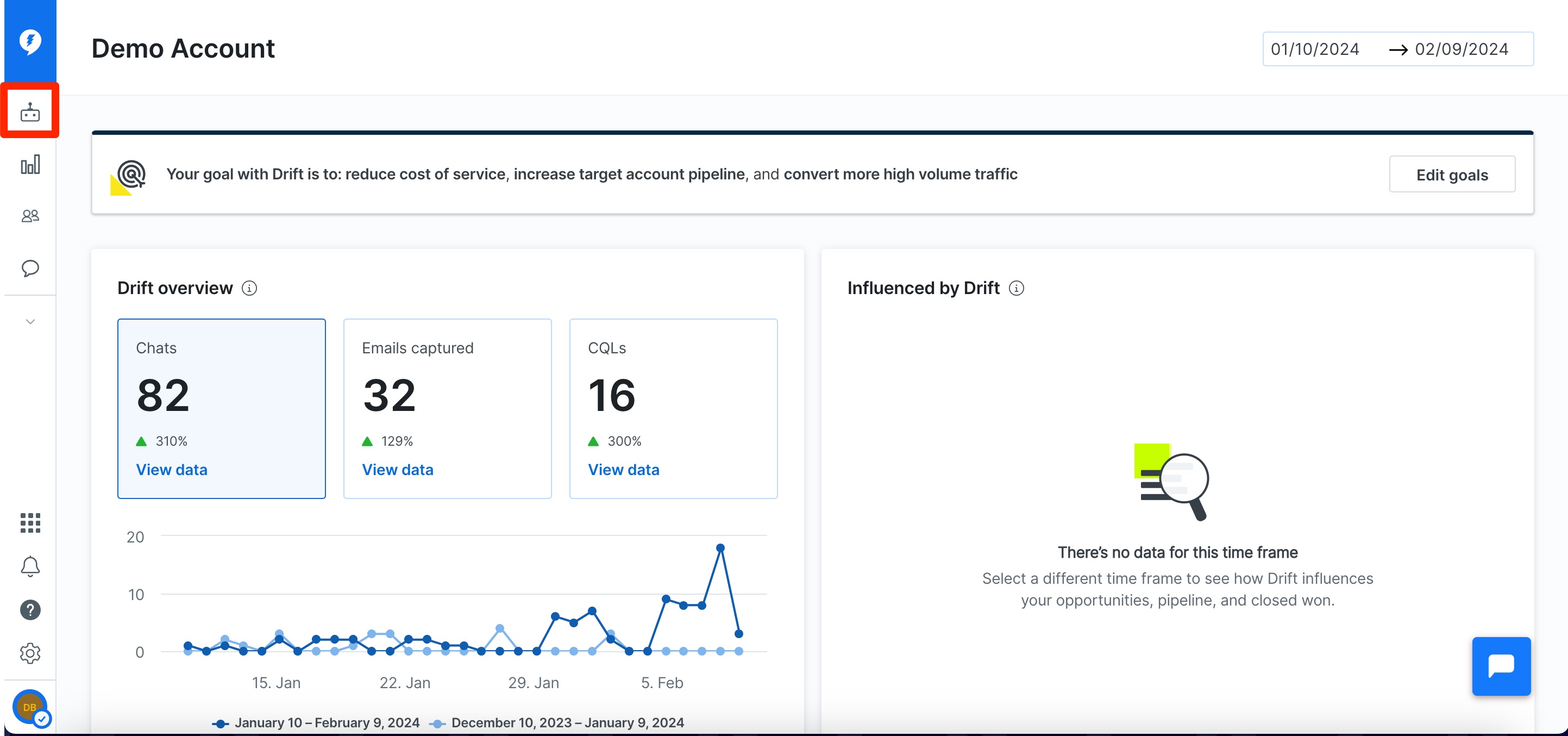This screenshot has height=736, width=1568.
Task: Click the 'convert more high volume traffic' goal text
Action: click(x=900, y=174)
